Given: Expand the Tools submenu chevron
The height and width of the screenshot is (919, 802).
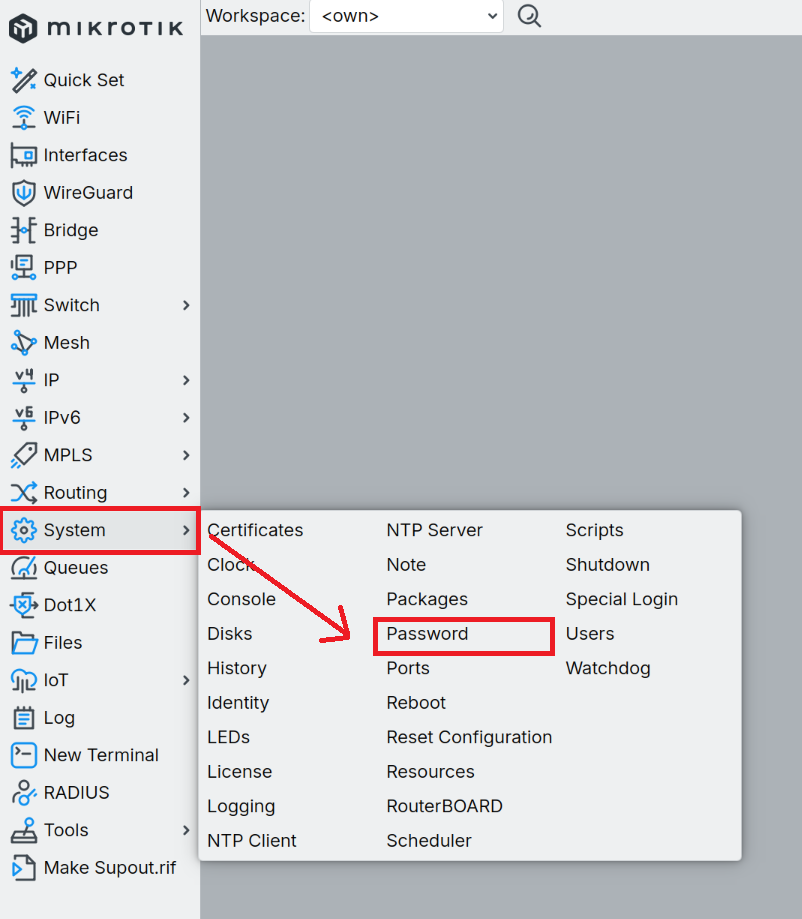Looking at the screenshot, I should pos(186,830).
